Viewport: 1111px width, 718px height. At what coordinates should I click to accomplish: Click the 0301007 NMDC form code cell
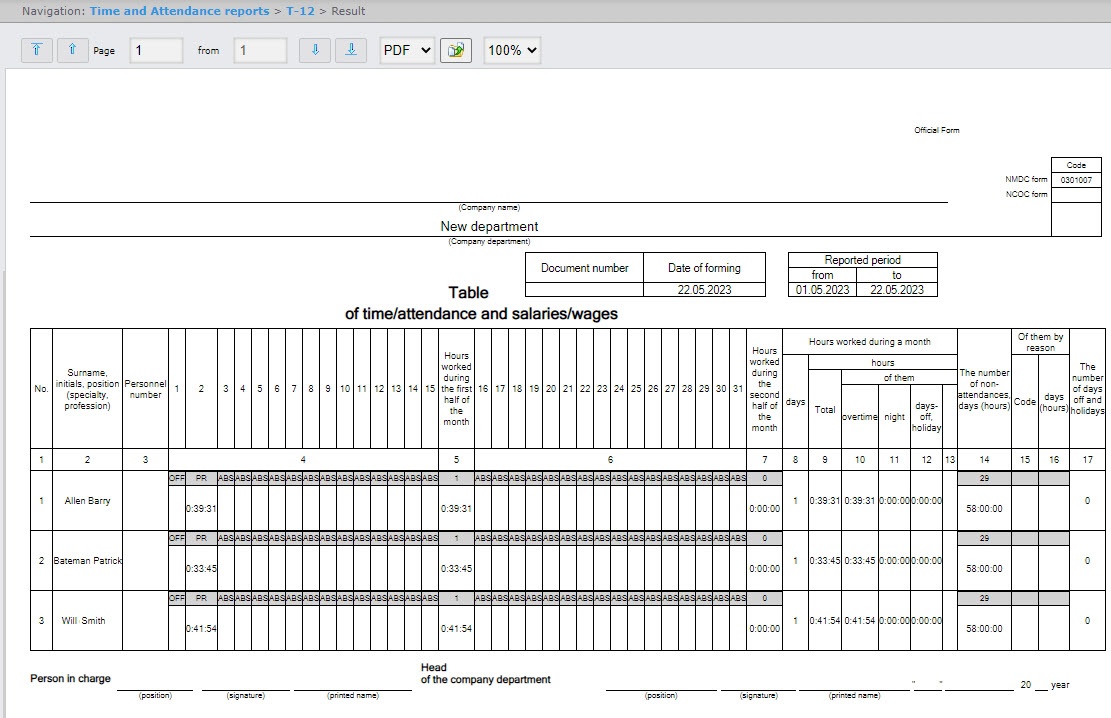tap(1076, 180)
